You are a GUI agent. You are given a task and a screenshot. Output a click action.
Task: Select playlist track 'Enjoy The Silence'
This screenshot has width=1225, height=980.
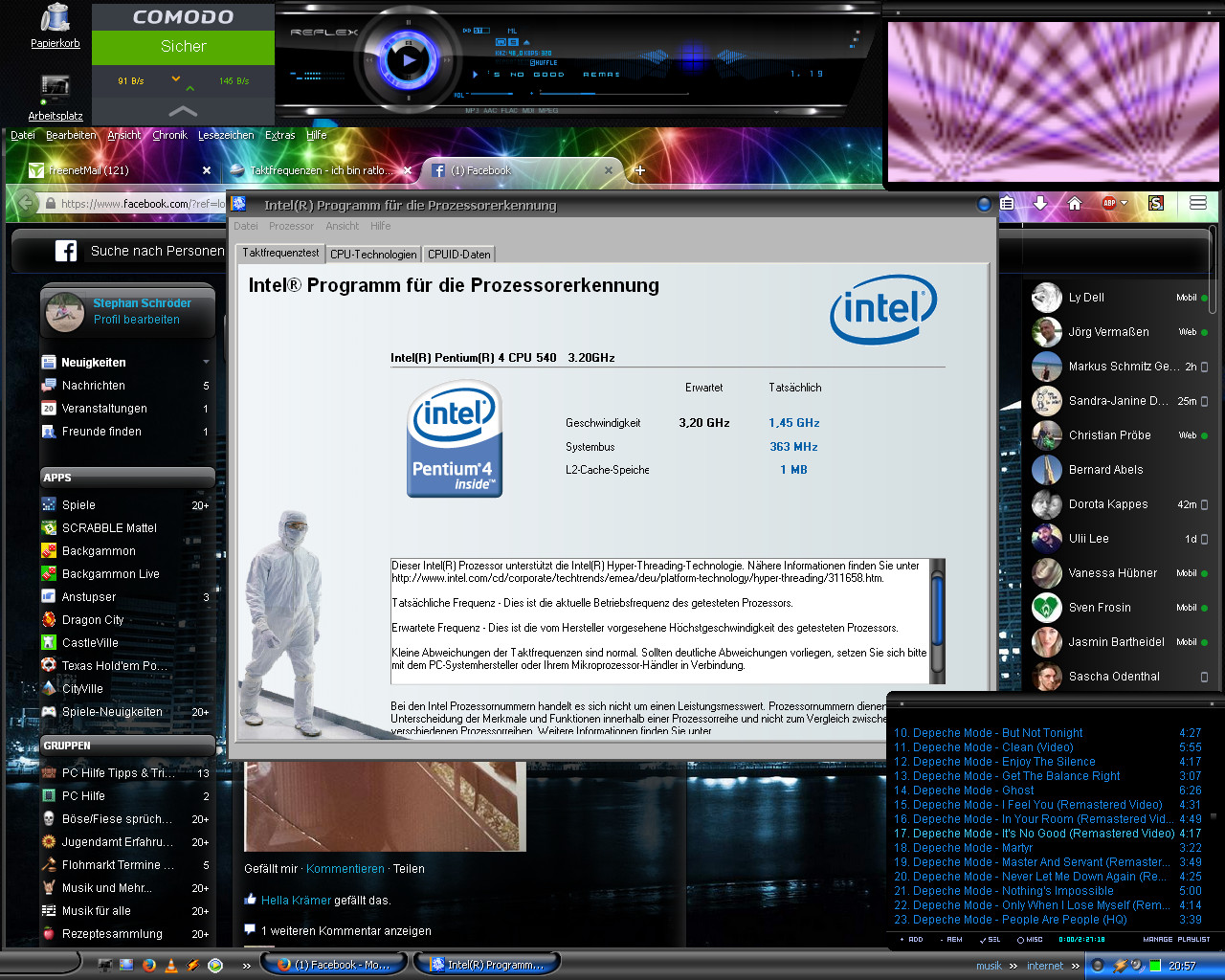point(1048,762)
